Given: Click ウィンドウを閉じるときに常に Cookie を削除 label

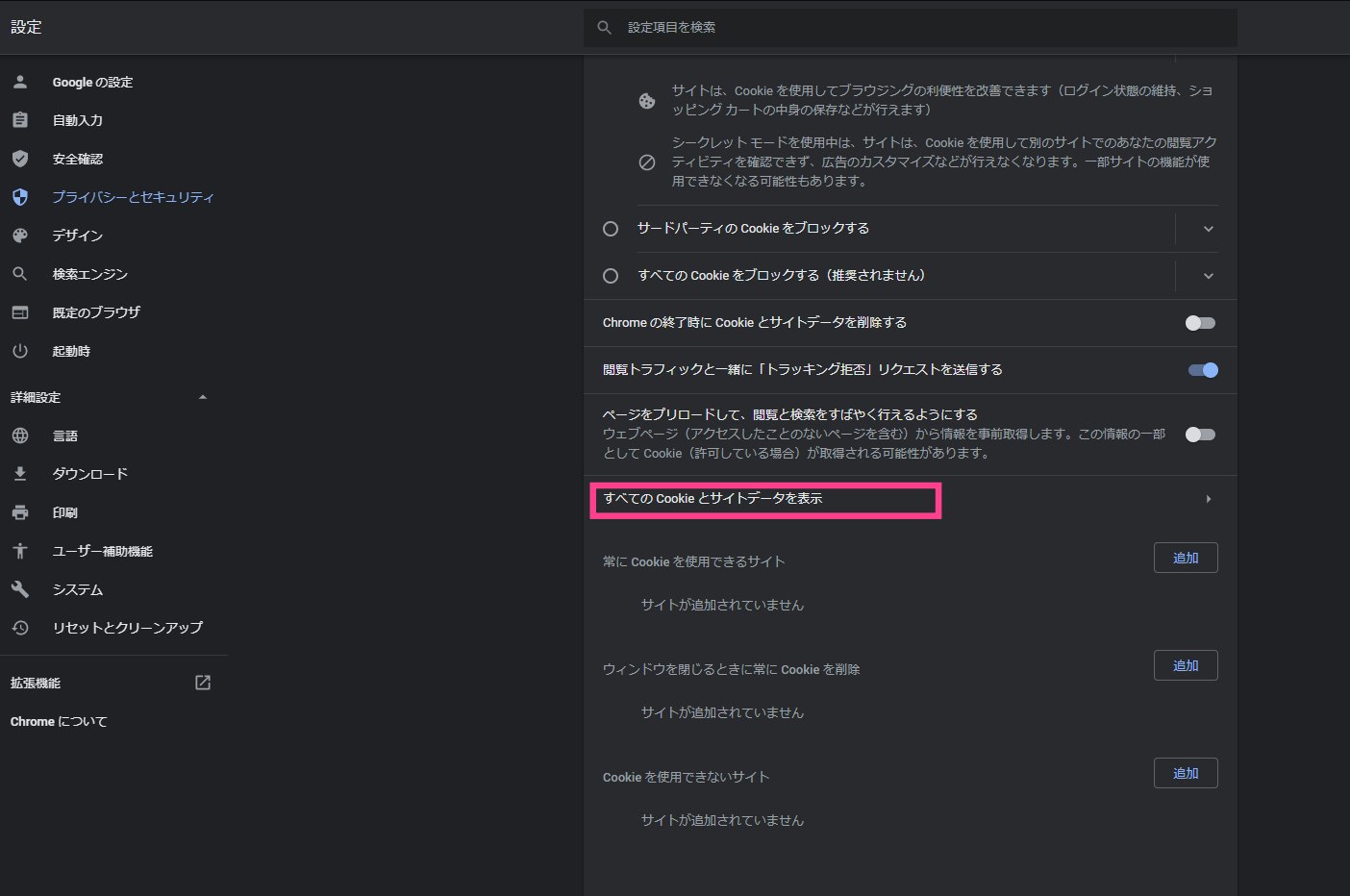Looking at the screenshot, I should pyautogui.click(x=732, y=669).
